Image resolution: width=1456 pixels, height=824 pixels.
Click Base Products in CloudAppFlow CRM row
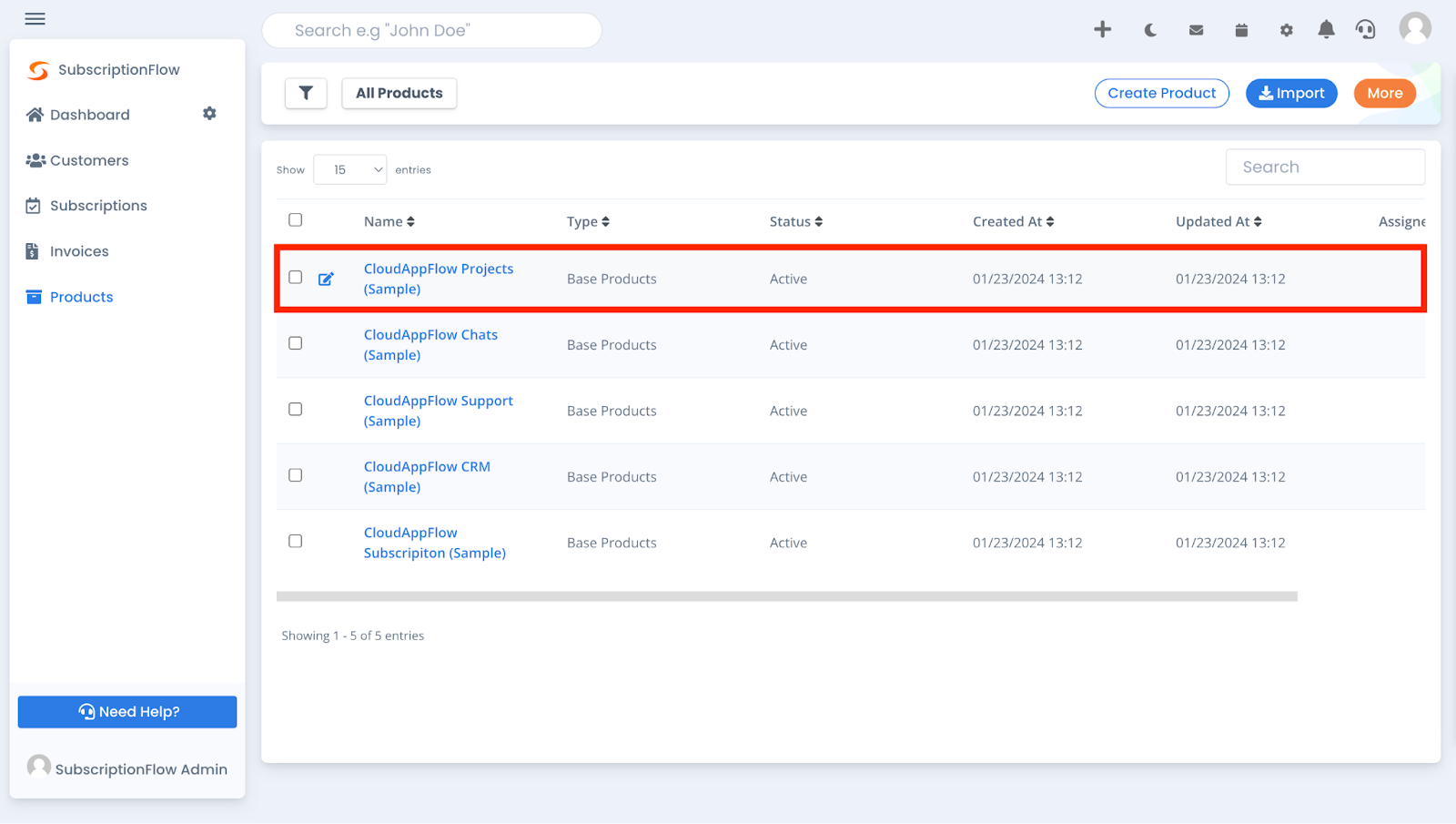612,477
